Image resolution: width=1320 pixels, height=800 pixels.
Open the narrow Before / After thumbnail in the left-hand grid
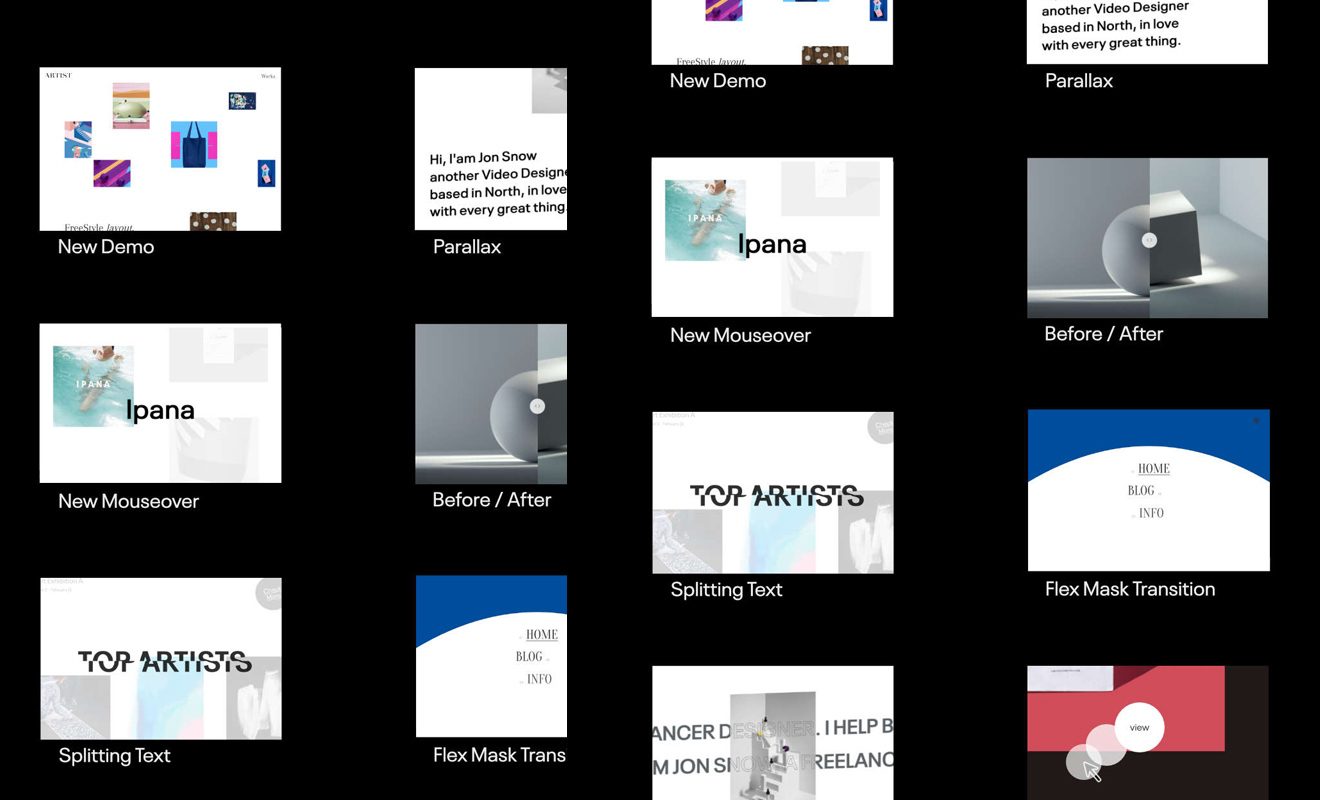coord(491,404)
